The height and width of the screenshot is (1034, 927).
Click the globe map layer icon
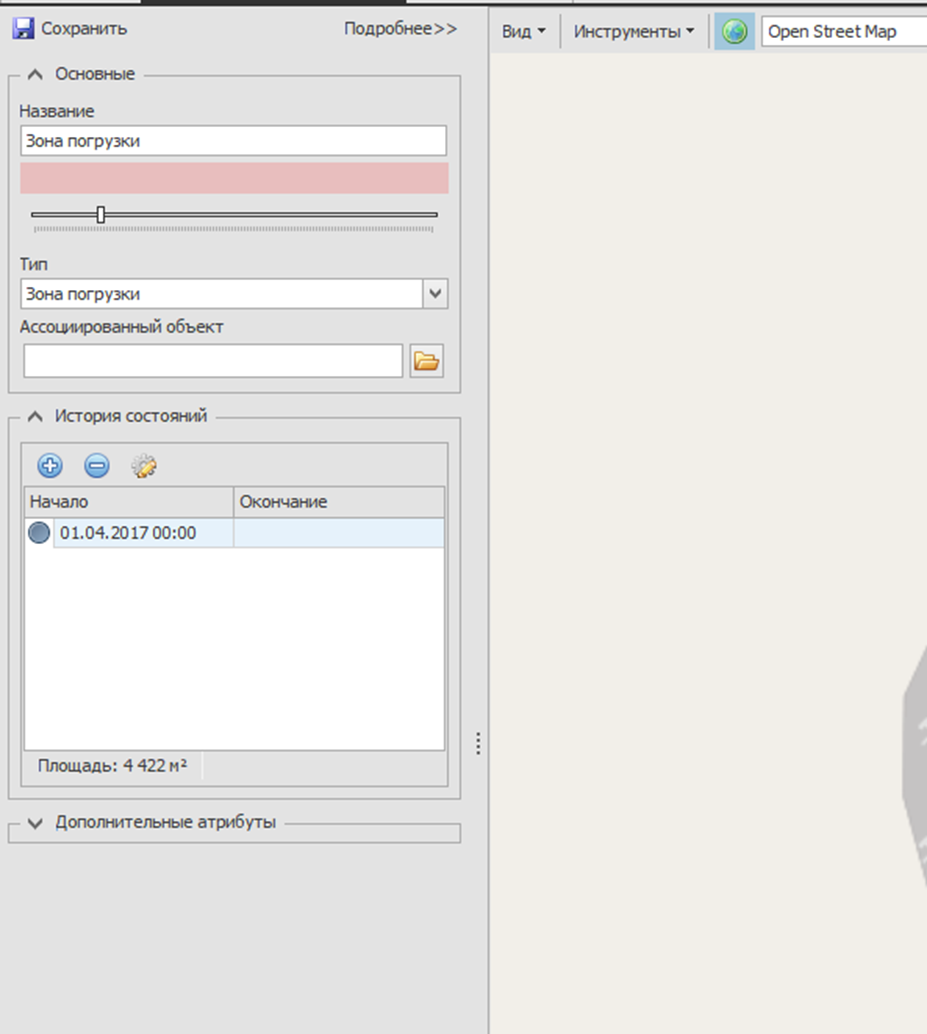(x=735, y=32)
